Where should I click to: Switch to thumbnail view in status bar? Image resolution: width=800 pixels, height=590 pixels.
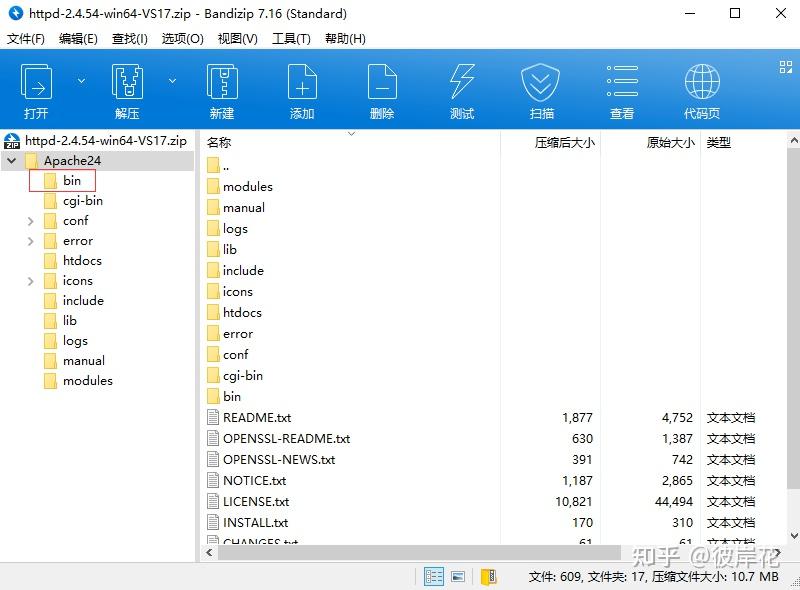tap(458, 577)
